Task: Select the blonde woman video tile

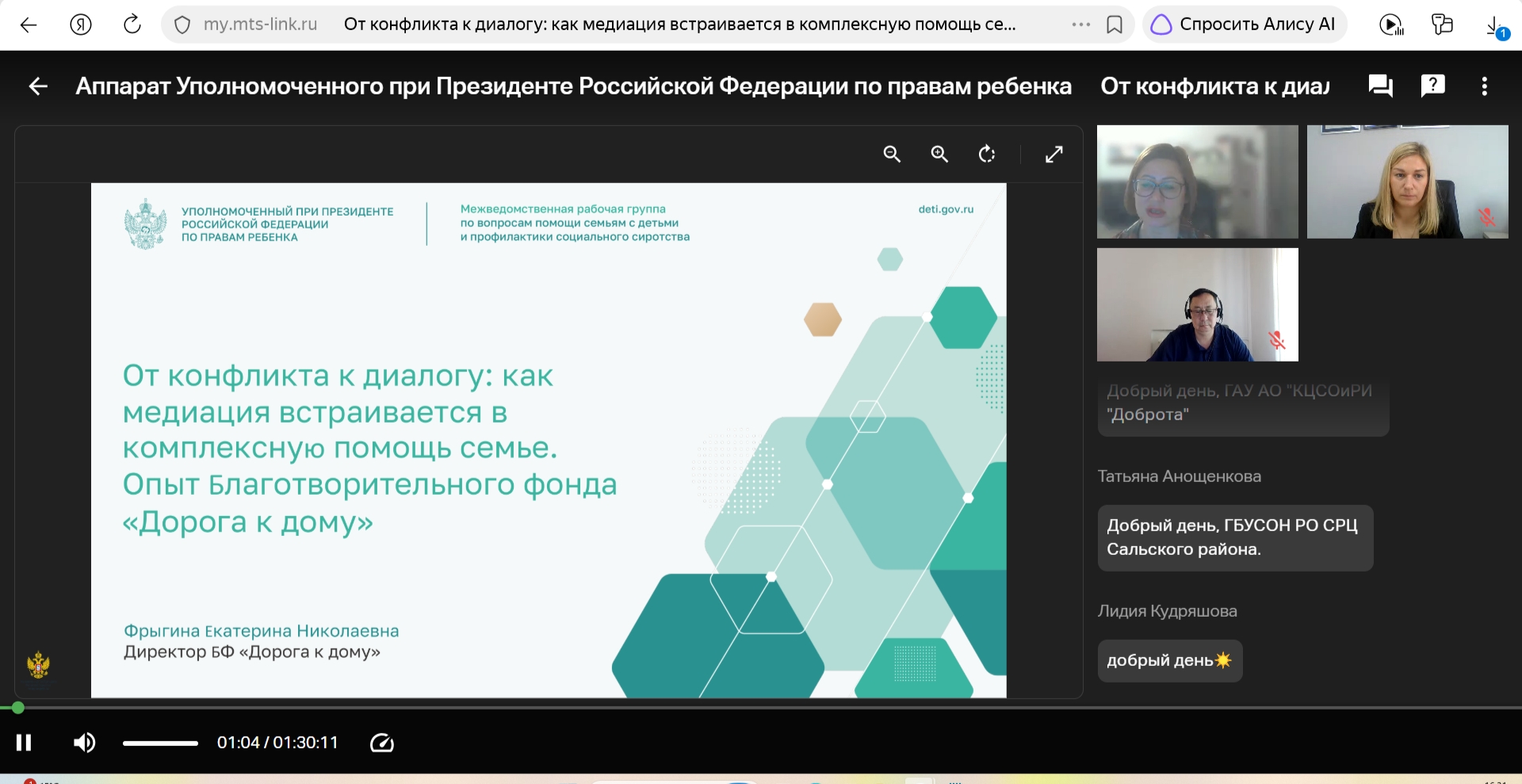Action: tap(1408, 182)
